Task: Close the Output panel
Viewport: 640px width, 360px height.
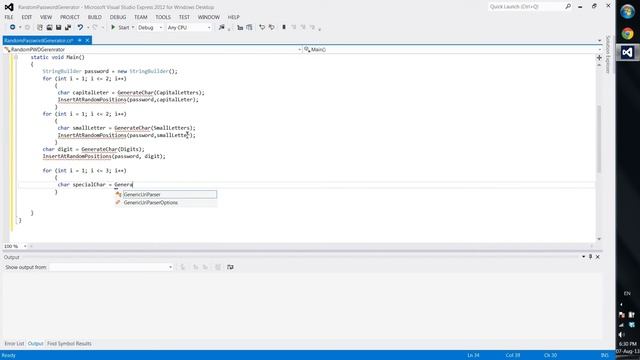Action: 598,257
